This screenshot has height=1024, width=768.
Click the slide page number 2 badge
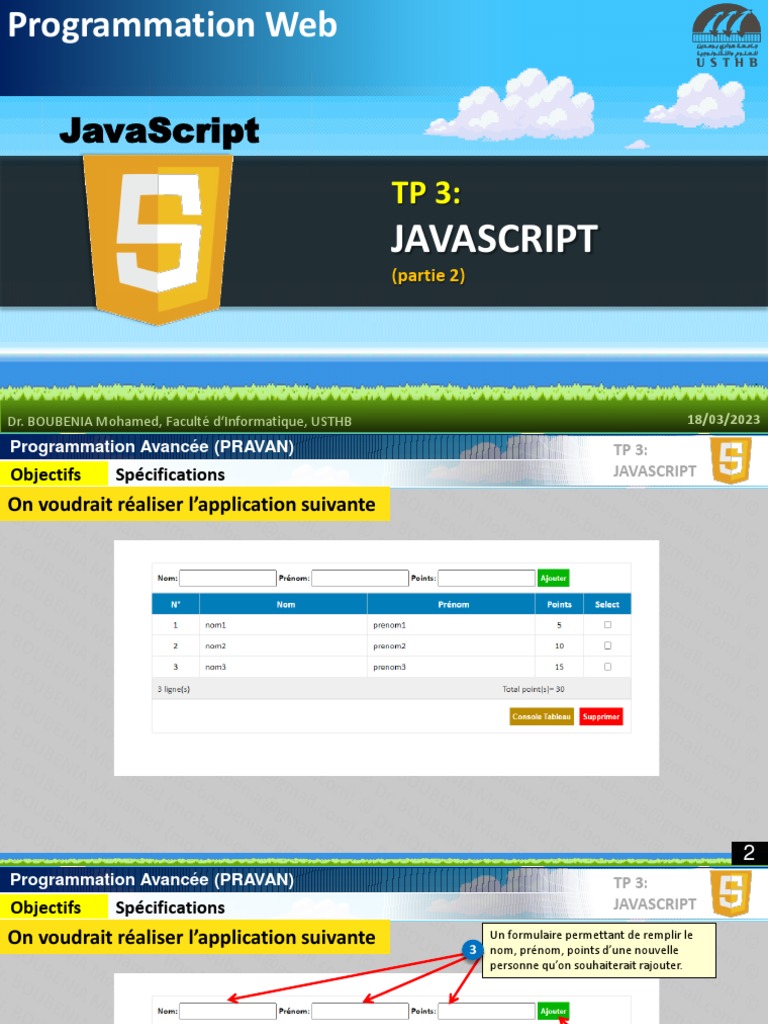(749, 852)
